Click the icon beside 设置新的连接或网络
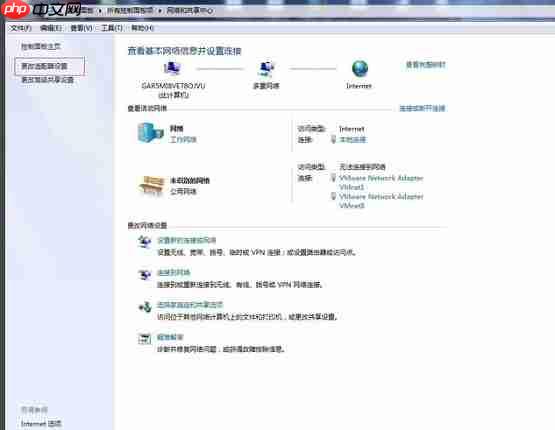The image size is (555, 430). (144, 242)
